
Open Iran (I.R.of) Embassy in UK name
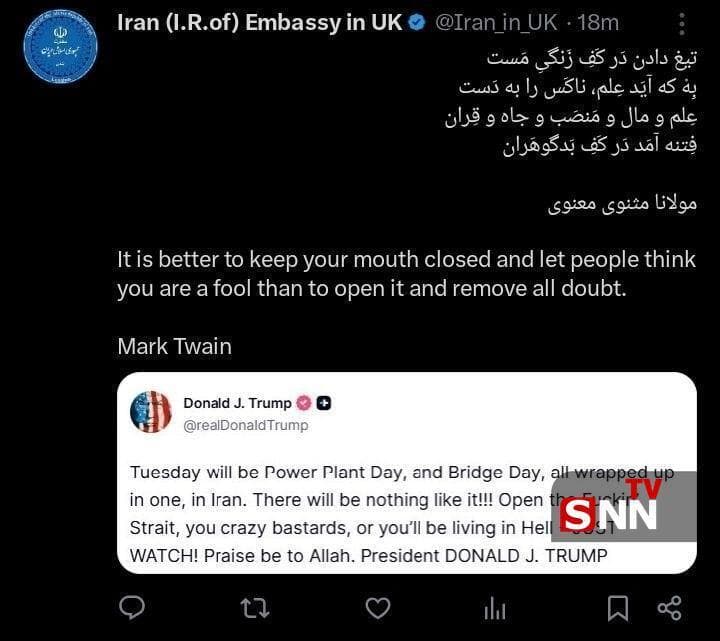[x=259, y=22]
